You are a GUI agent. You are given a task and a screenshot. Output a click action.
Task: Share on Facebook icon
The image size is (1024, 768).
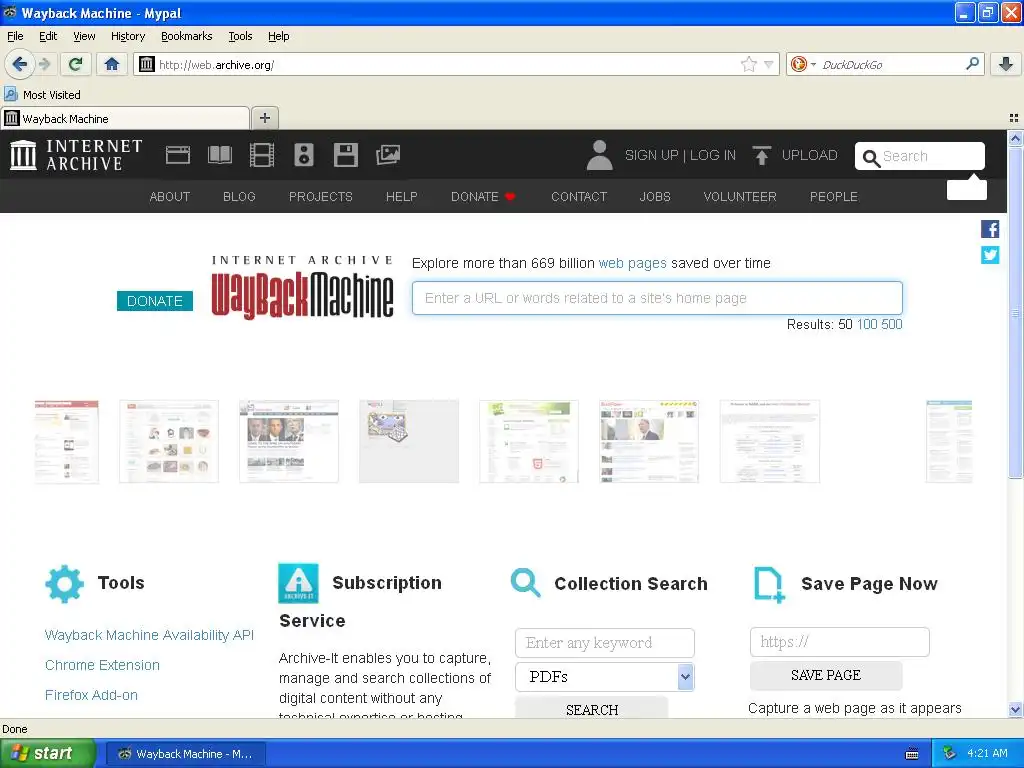(990, 229)
